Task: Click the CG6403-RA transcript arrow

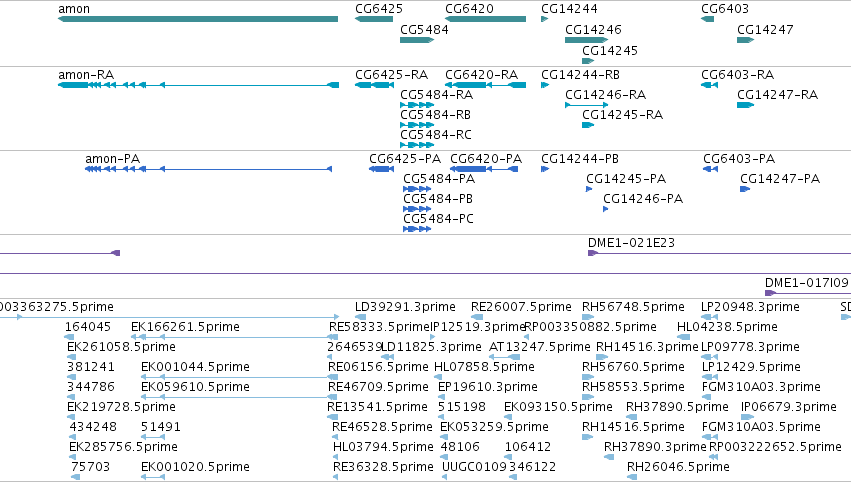Action: coord(709,85)
